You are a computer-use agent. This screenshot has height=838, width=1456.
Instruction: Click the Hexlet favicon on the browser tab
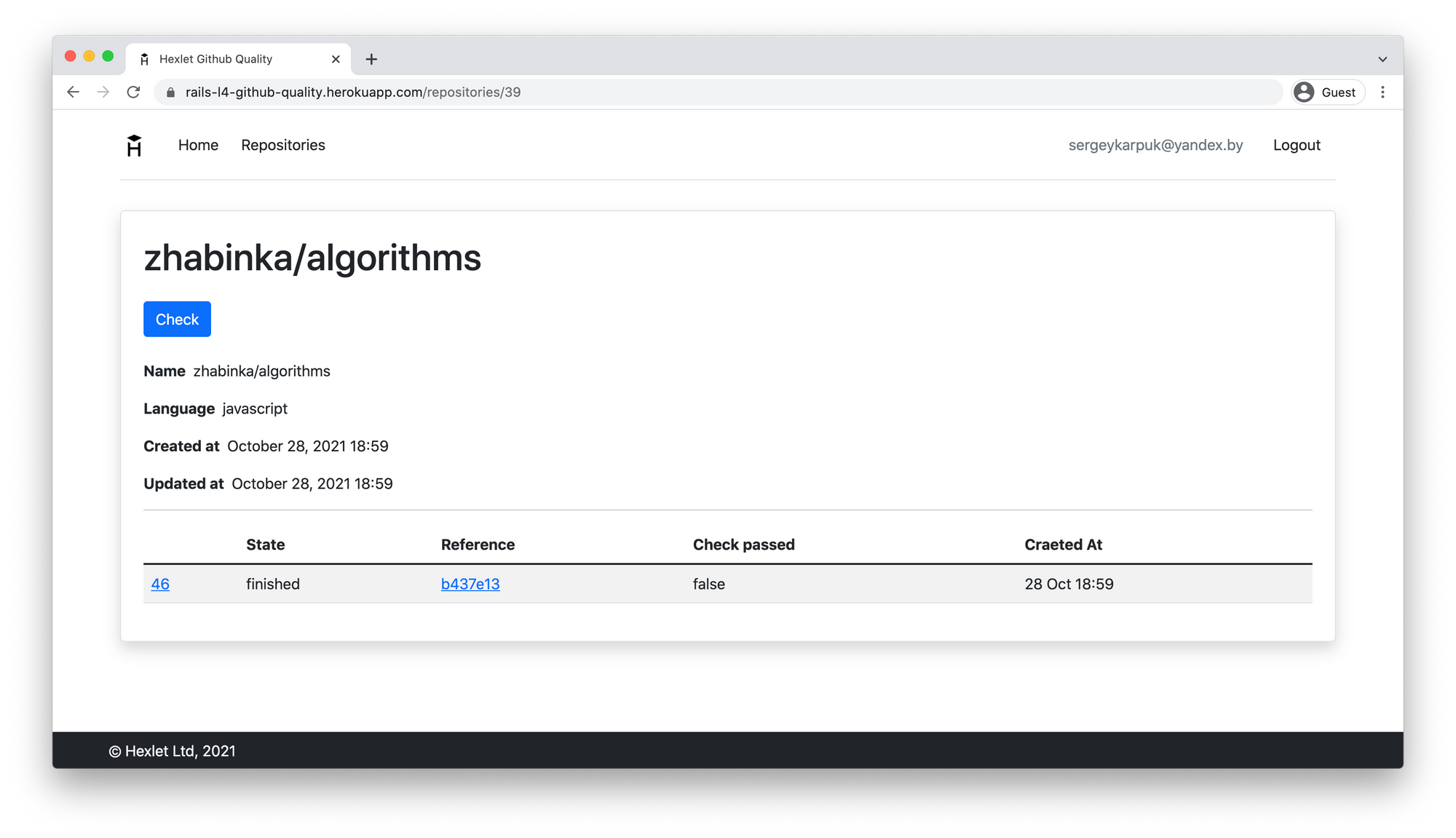click(x=145, y=58)
